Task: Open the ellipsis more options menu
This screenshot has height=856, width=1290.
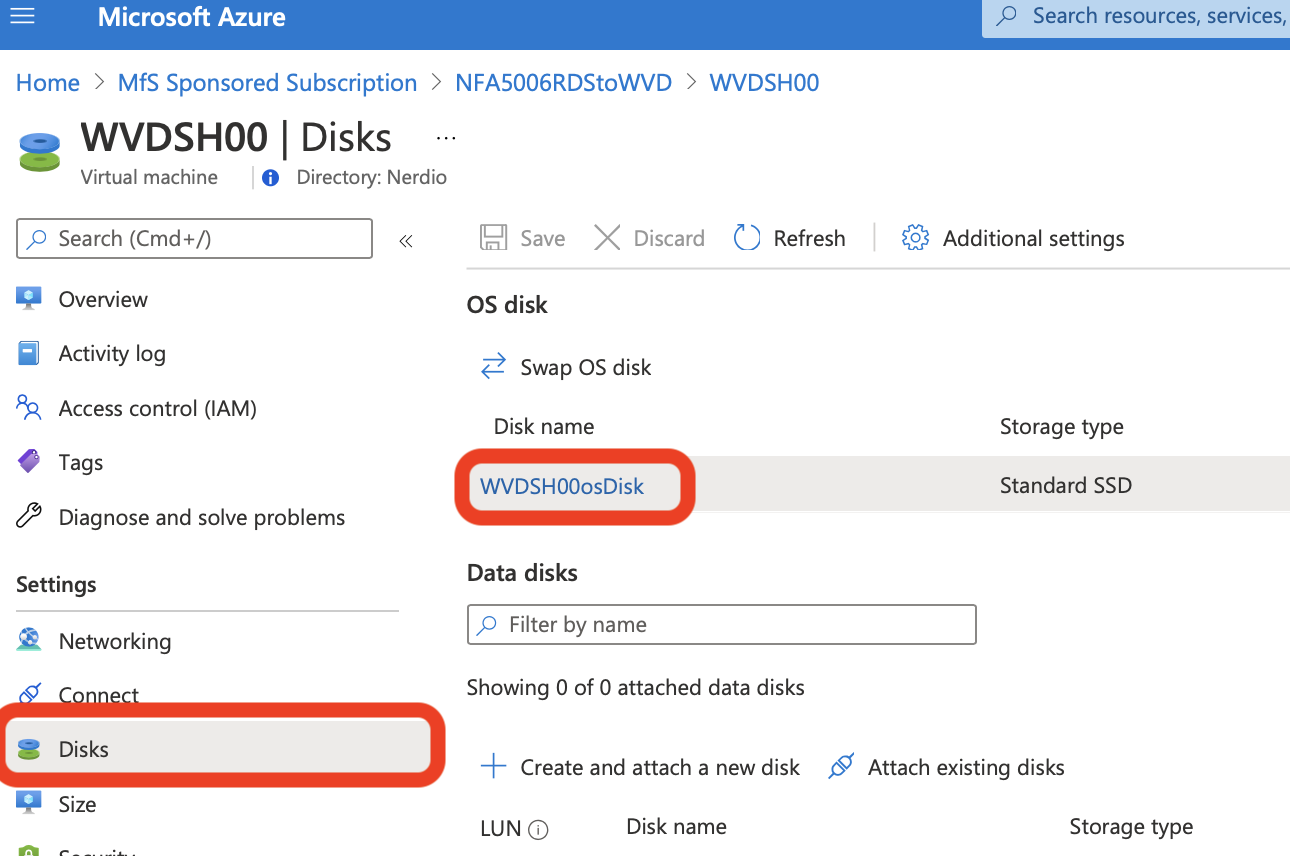Action: coord(446,138)
